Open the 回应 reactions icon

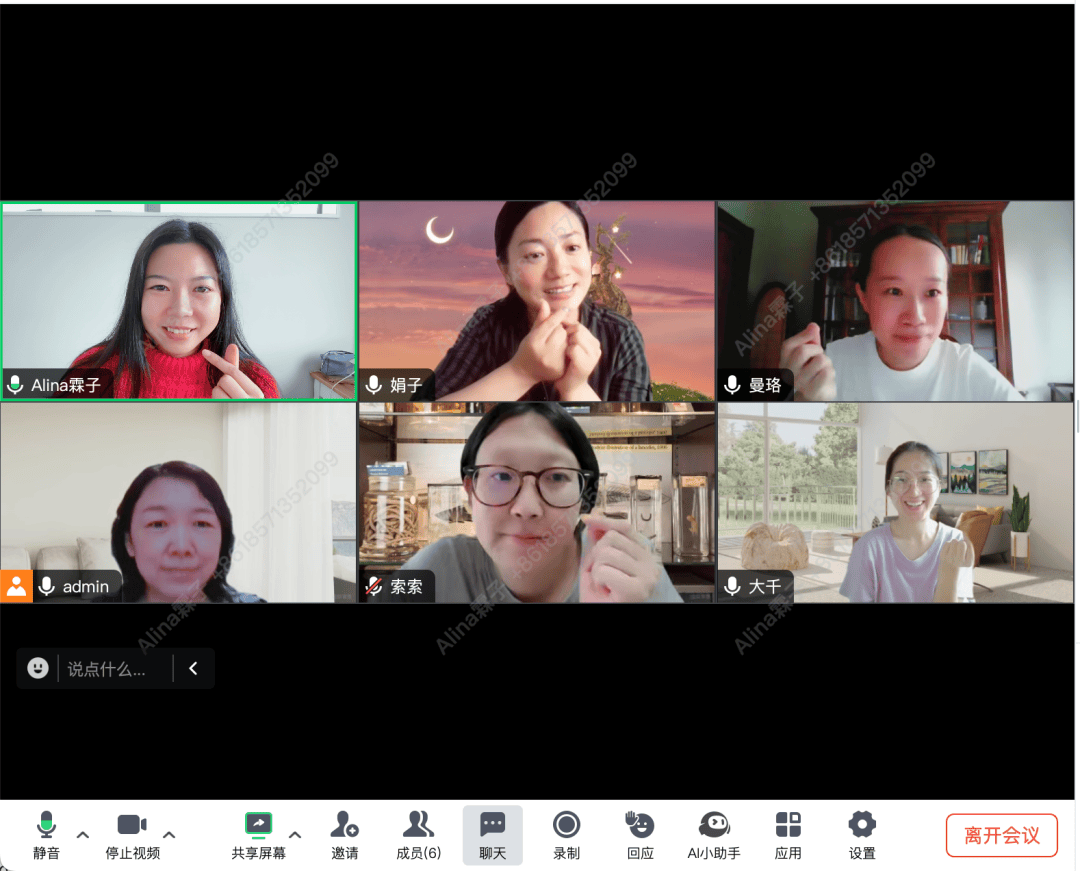click(640, 835)
